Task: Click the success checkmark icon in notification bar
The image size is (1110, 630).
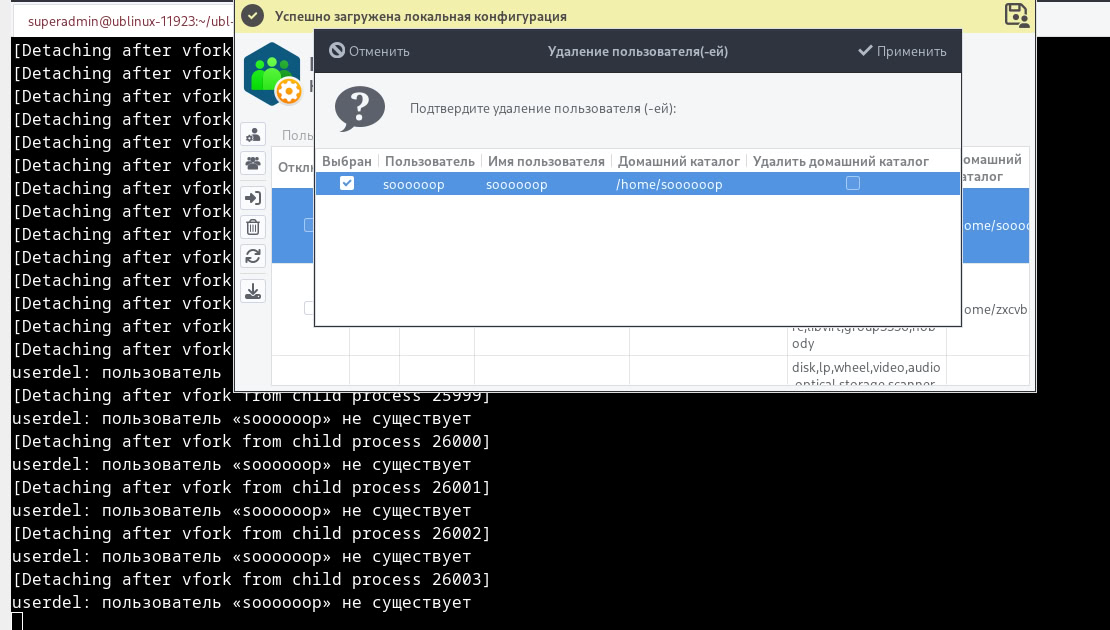Action: click(x=253, y=16)
